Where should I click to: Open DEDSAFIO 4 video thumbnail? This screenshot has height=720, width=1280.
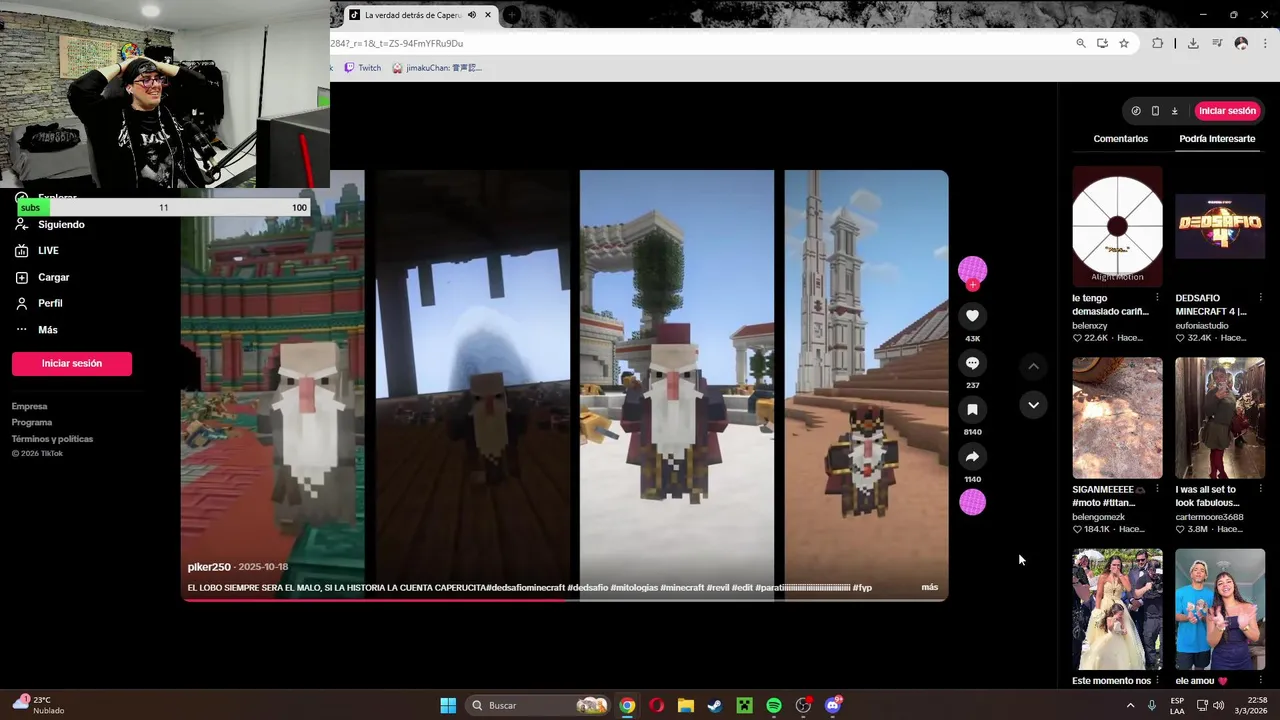[x=1220, y=226]
